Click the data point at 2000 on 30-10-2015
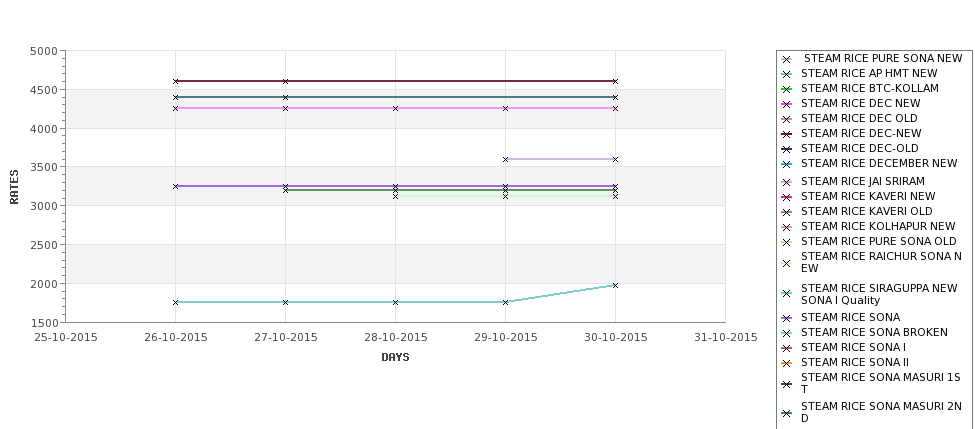 coord(615,285)
